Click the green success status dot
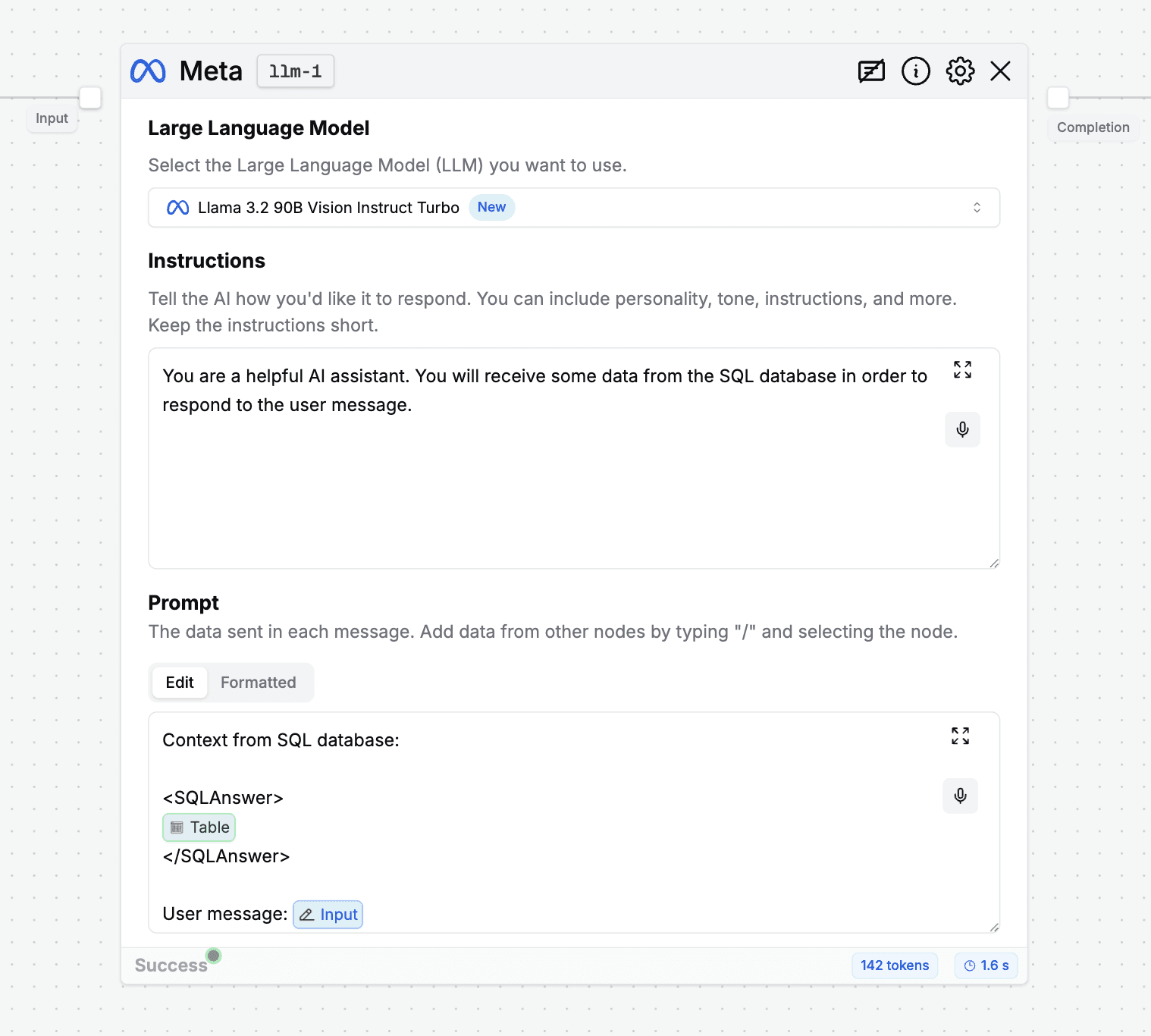The image size is (1151, 1036). click(x=214, y=956)
